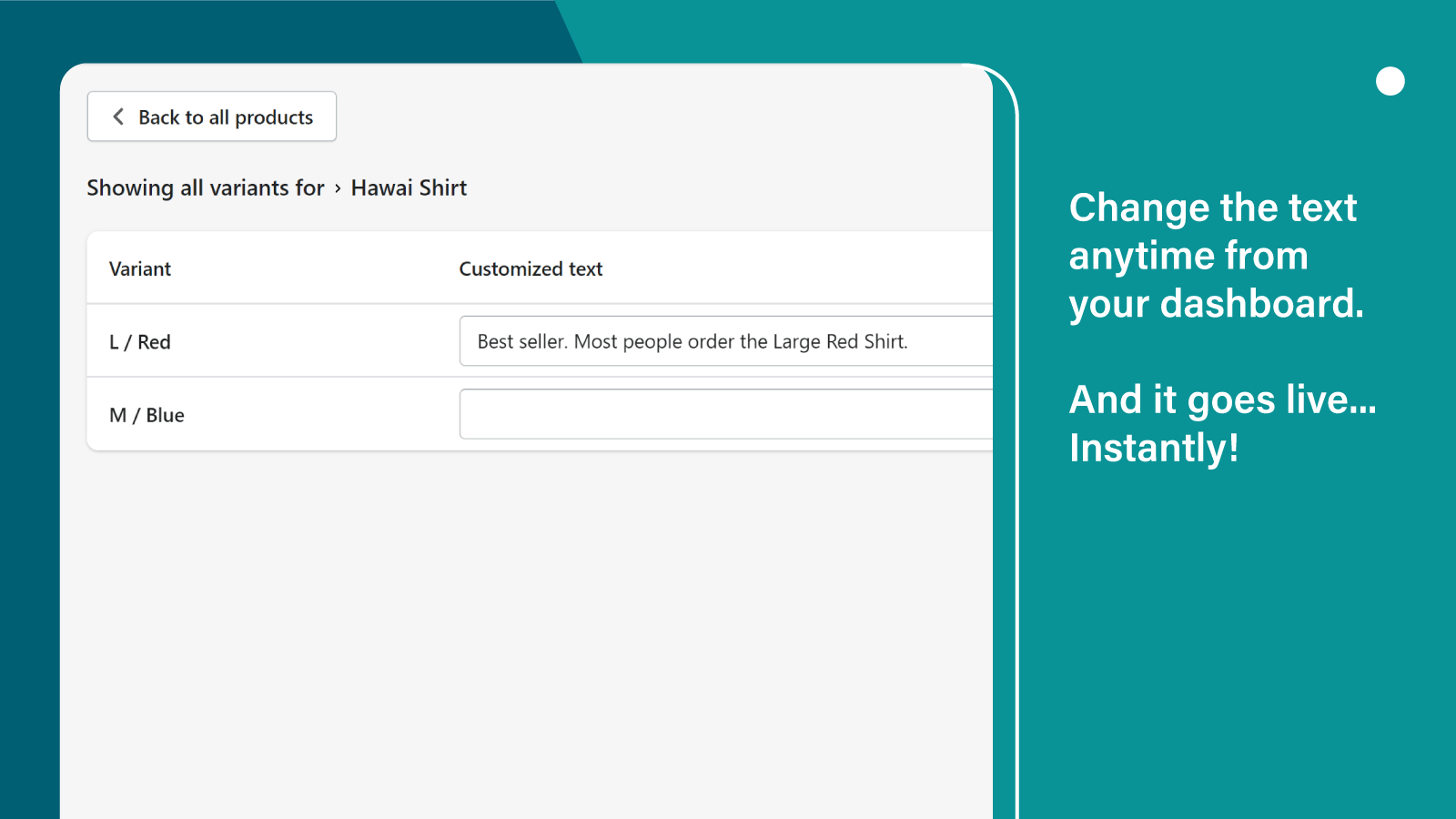Select the 'Back to all products' button
Screen dimensions: 1456x819
tap(211, 116)
